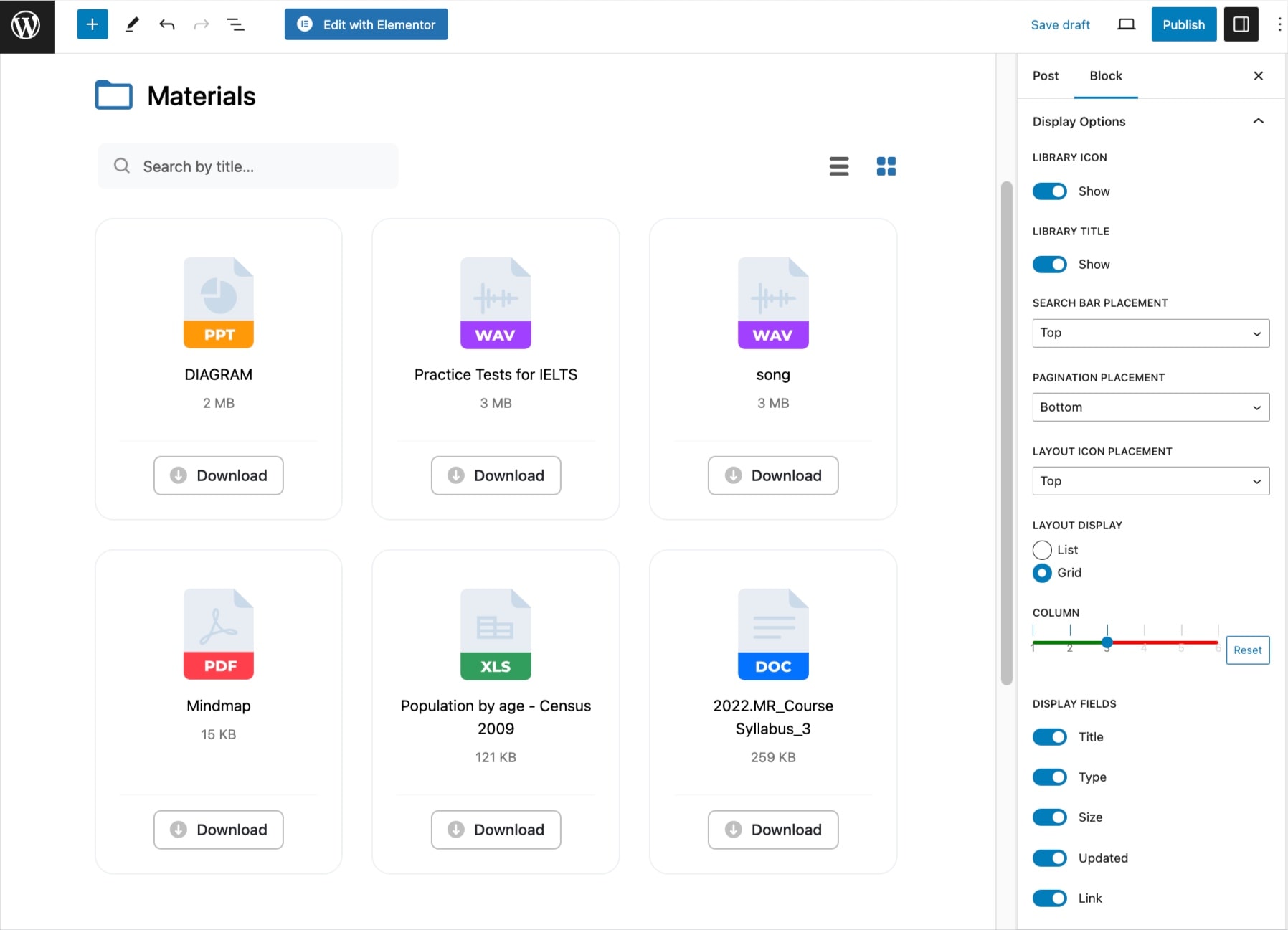The height and width of the screenshot is (930, 1288).
Task: Set column slider to mark 5
Action: [x=1181, y=642]
